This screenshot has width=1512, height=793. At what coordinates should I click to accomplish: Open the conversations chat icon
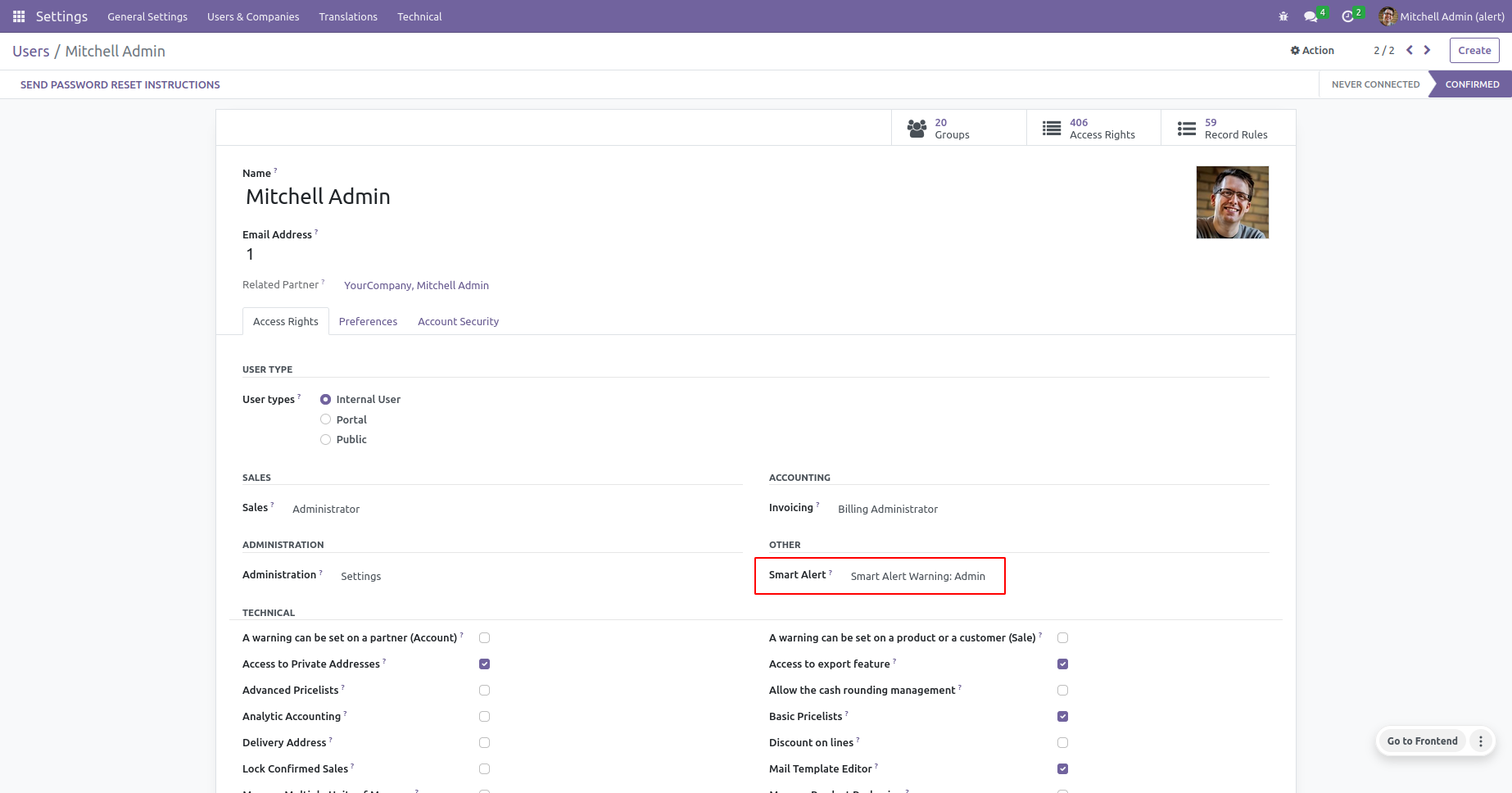coord(1311,16)
